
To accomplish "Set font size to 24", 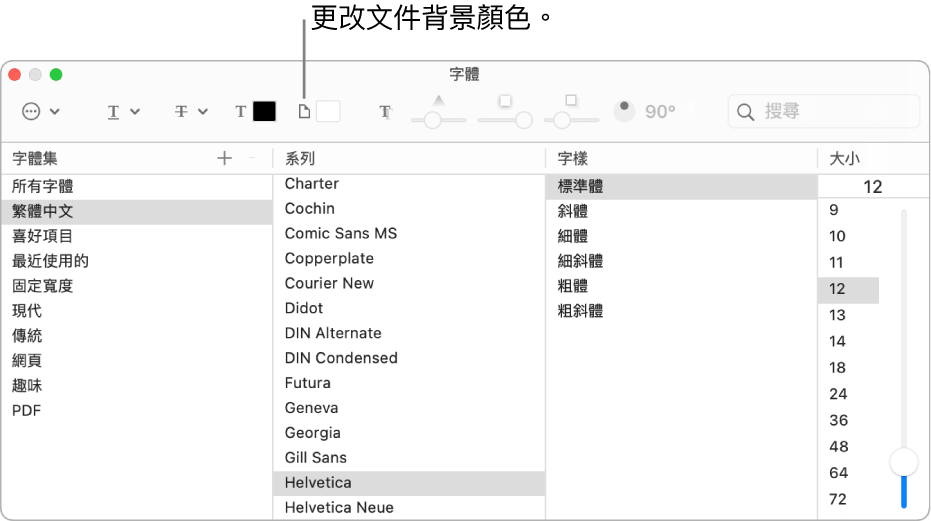I will pos(848,394).
